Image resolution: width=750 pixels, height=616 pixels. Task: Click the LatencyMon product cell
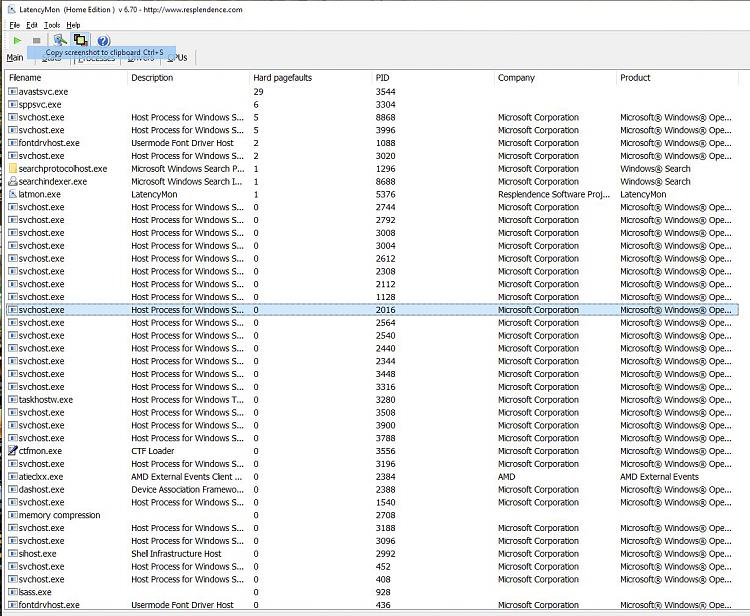tap(643, 194)
